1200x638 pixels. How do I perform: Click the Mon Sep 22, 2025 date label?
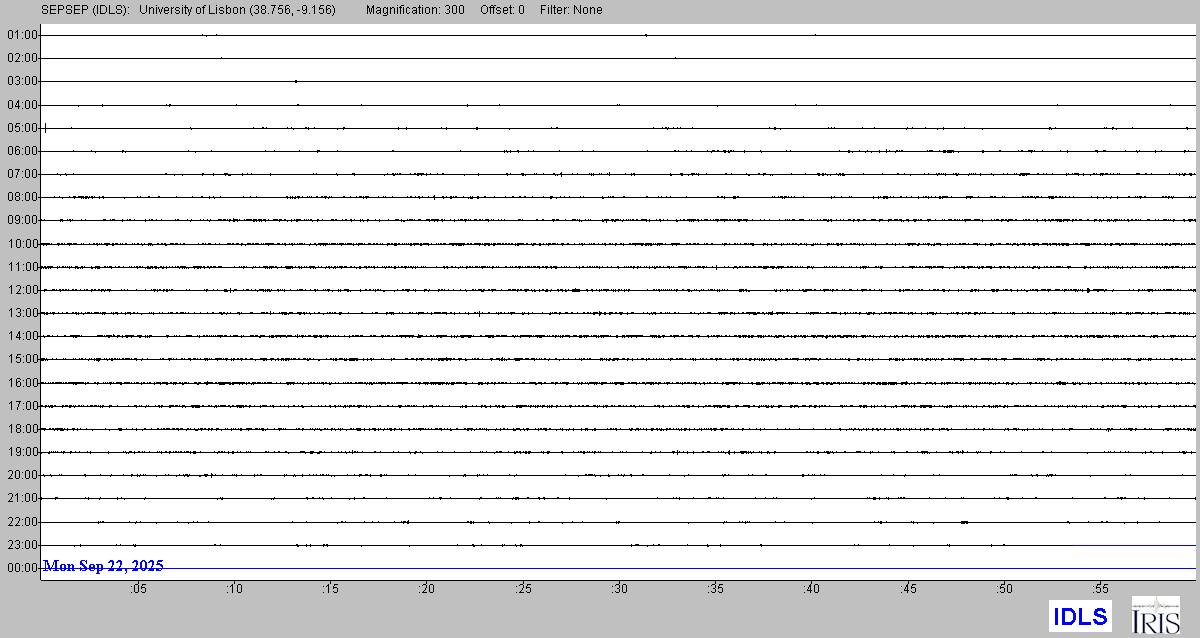click(104, 566)
